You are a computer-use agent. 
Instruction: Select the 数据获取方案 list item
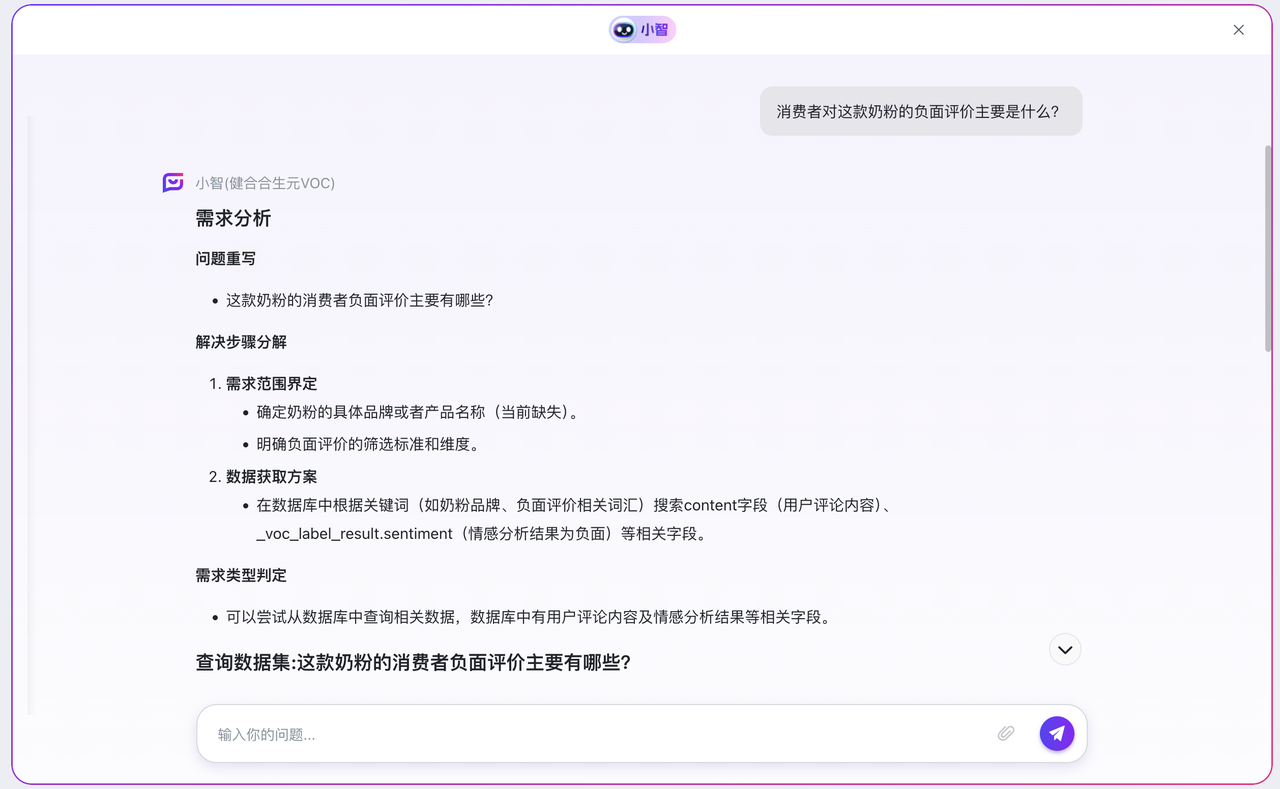tap(271, 477)
